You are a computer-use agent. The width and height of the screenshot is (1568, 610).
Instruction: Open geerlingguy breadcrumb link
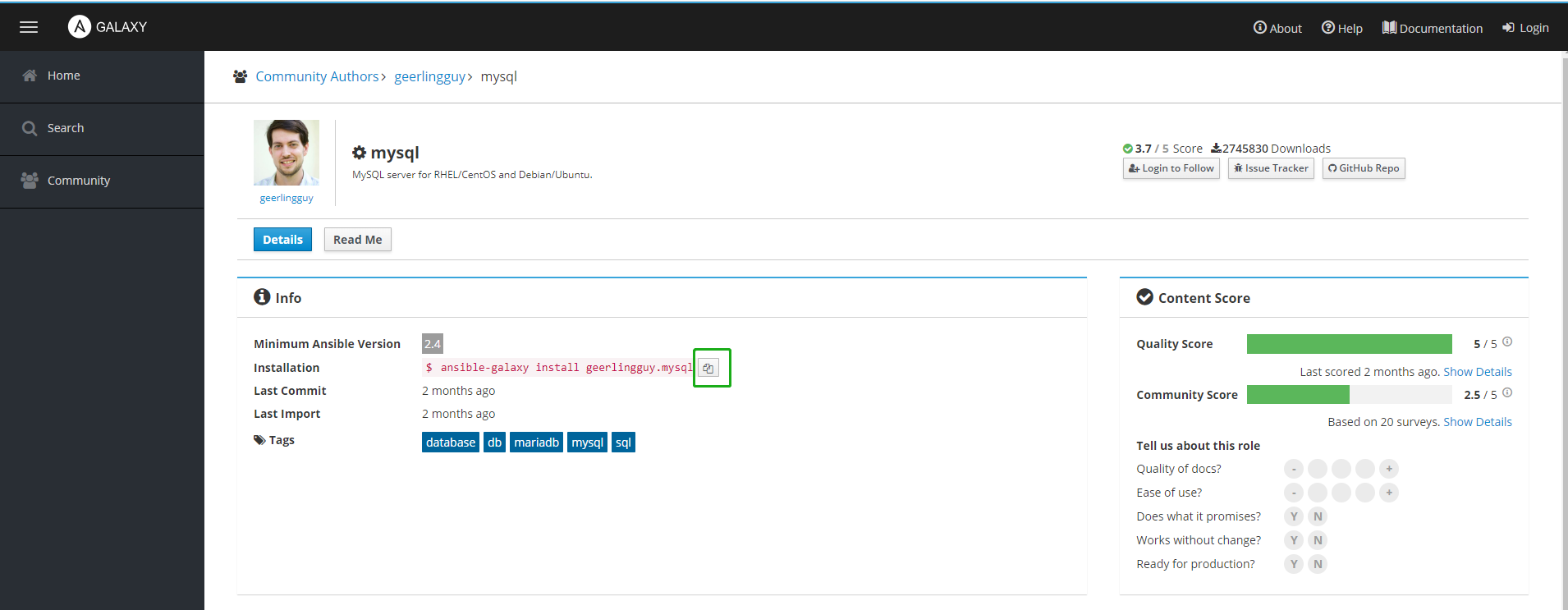pyautogui.click(x=429, y=76)
